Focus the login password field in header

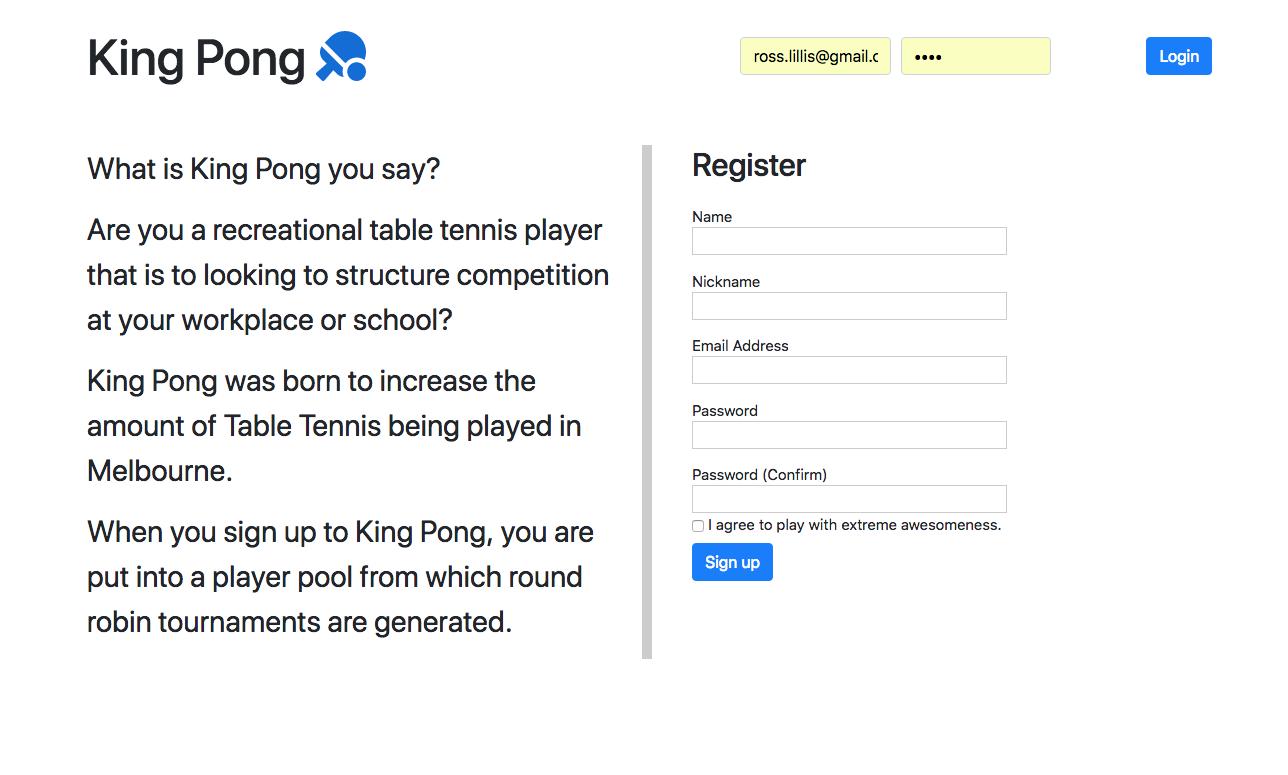(975, 56)
